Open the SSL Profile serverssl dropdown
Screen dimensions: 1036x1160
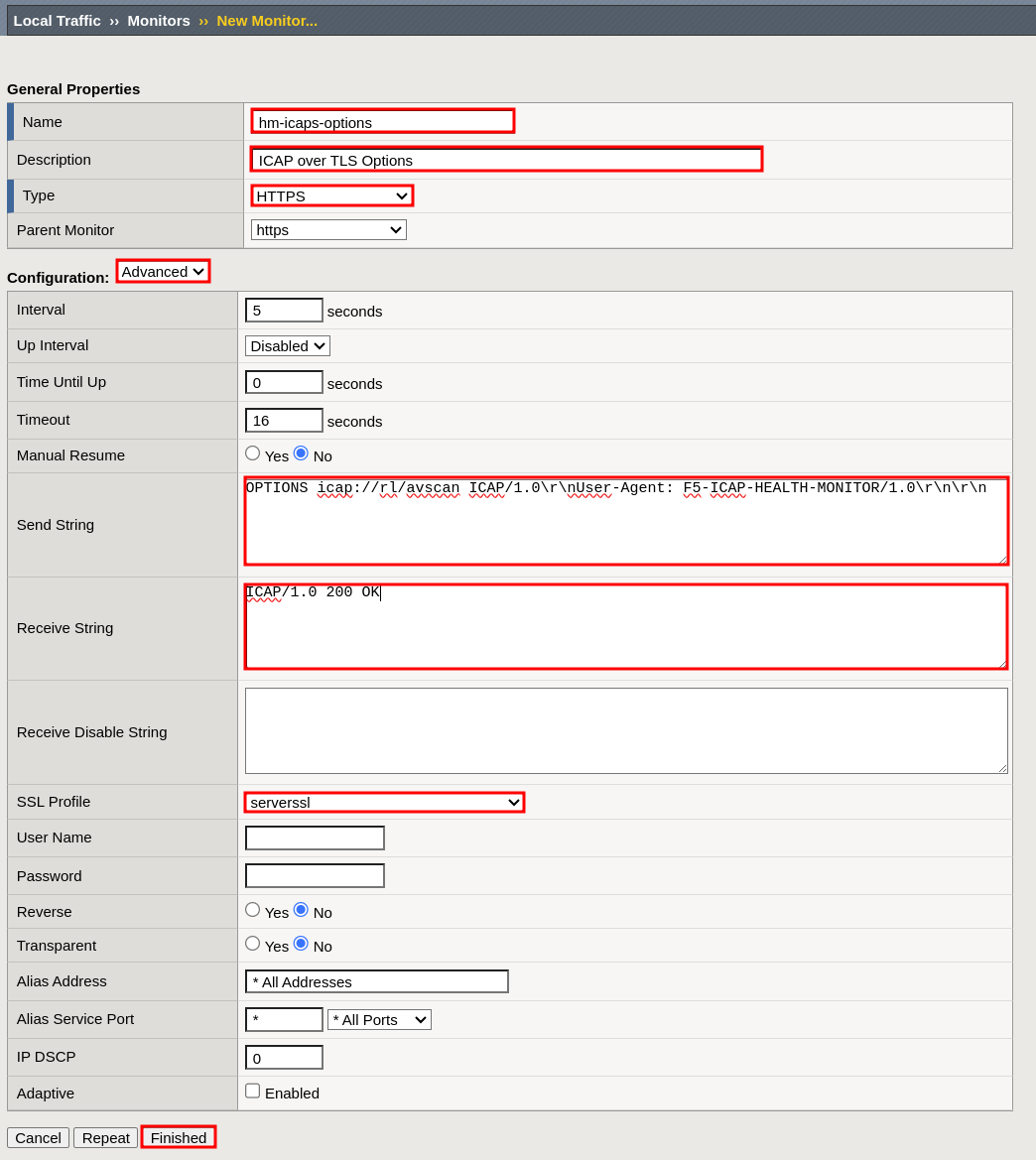click(x=384, y=802)
